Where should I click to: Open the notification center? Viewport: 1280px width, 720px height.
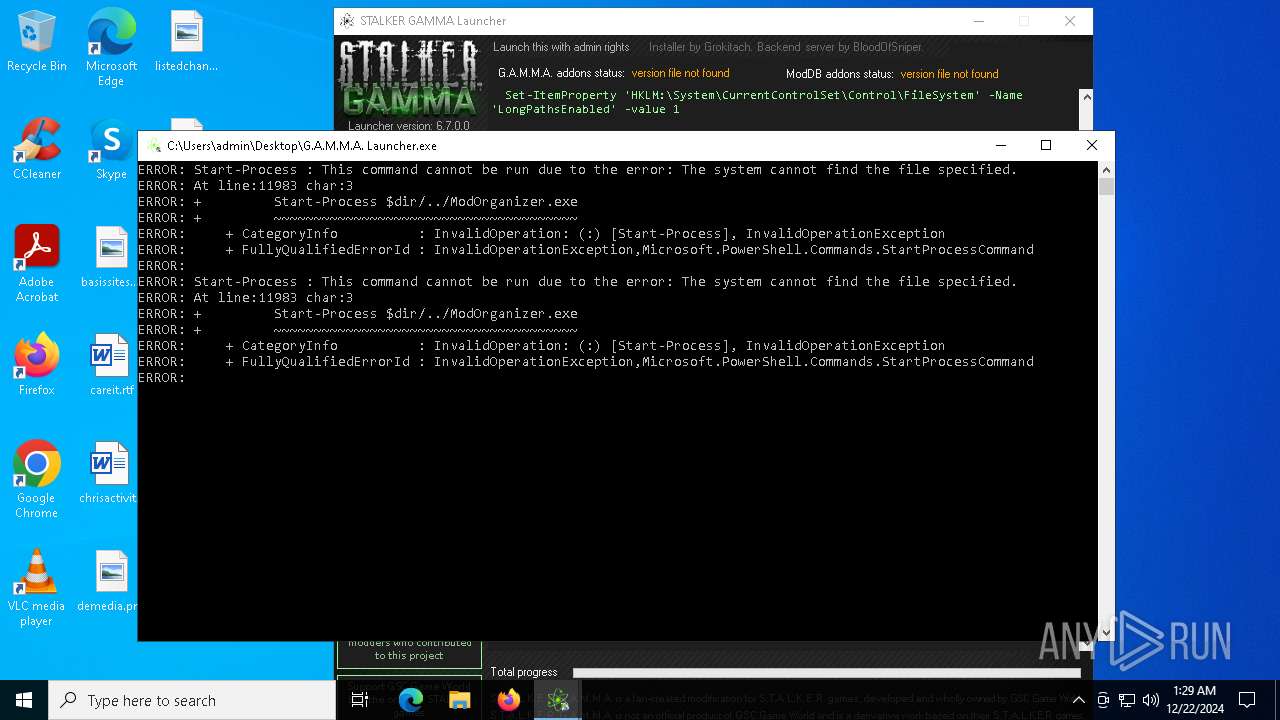[x=1247, y=700]
